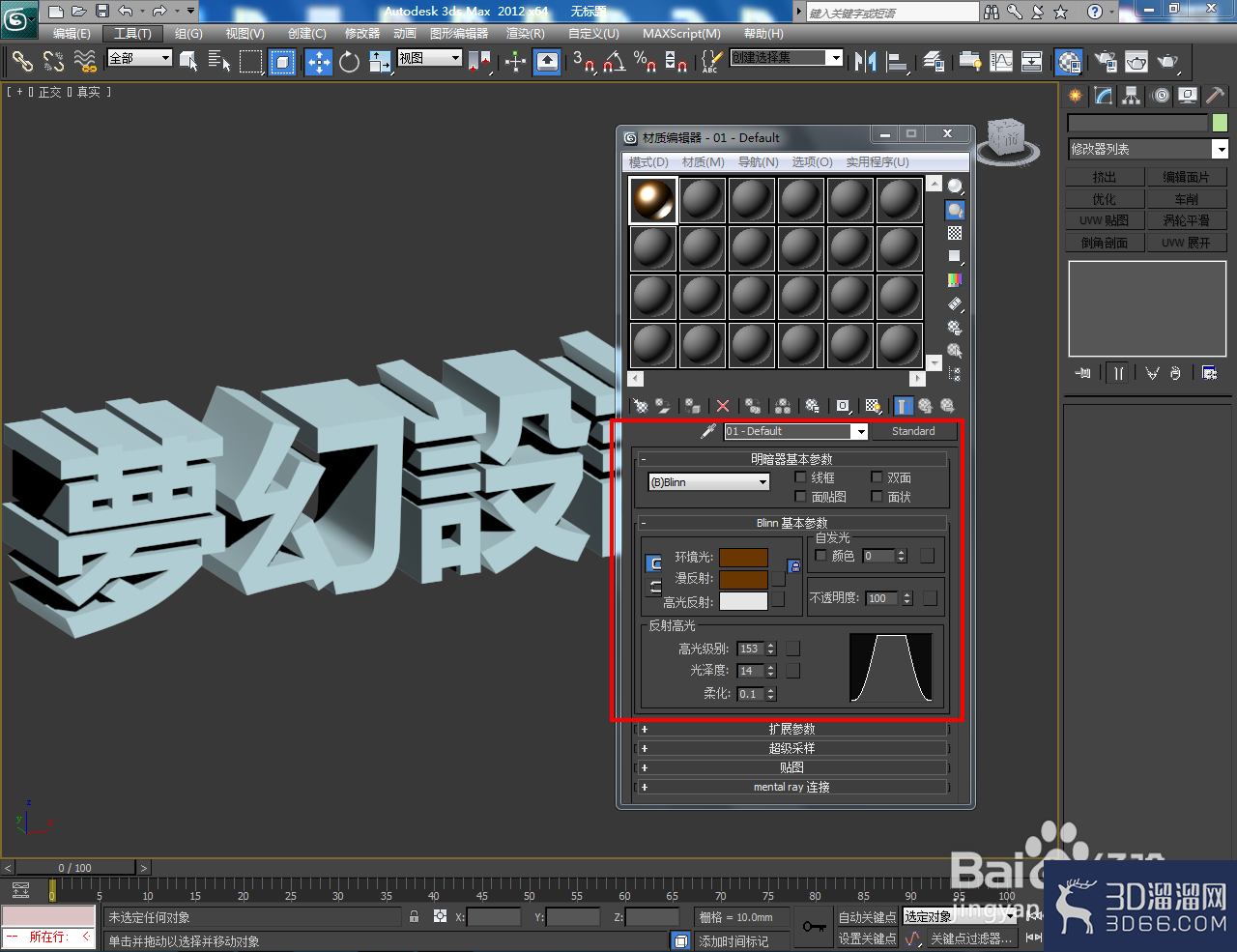The width and height of the screenshot is (1237, 952).
Task: Open the 全部 selection filter dropdown
Action: coord(139,58)
